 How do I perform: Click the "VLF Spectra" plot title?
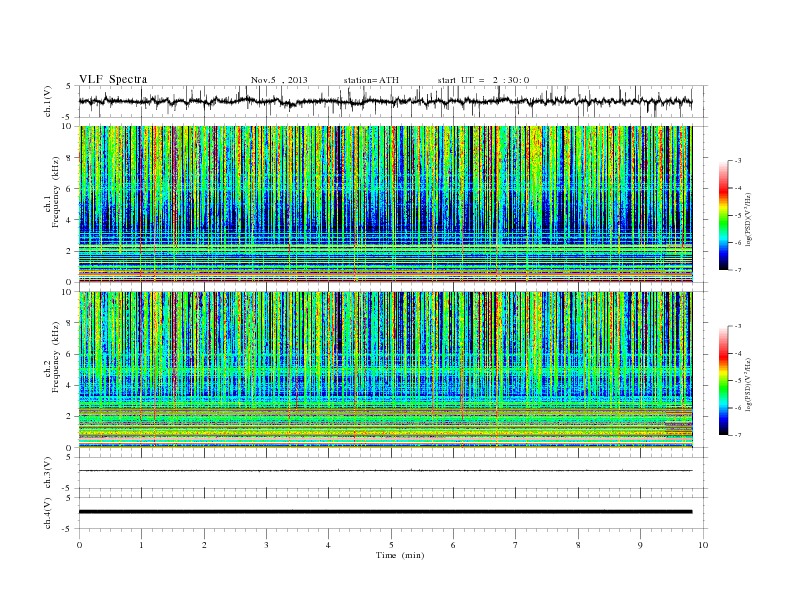113,79
